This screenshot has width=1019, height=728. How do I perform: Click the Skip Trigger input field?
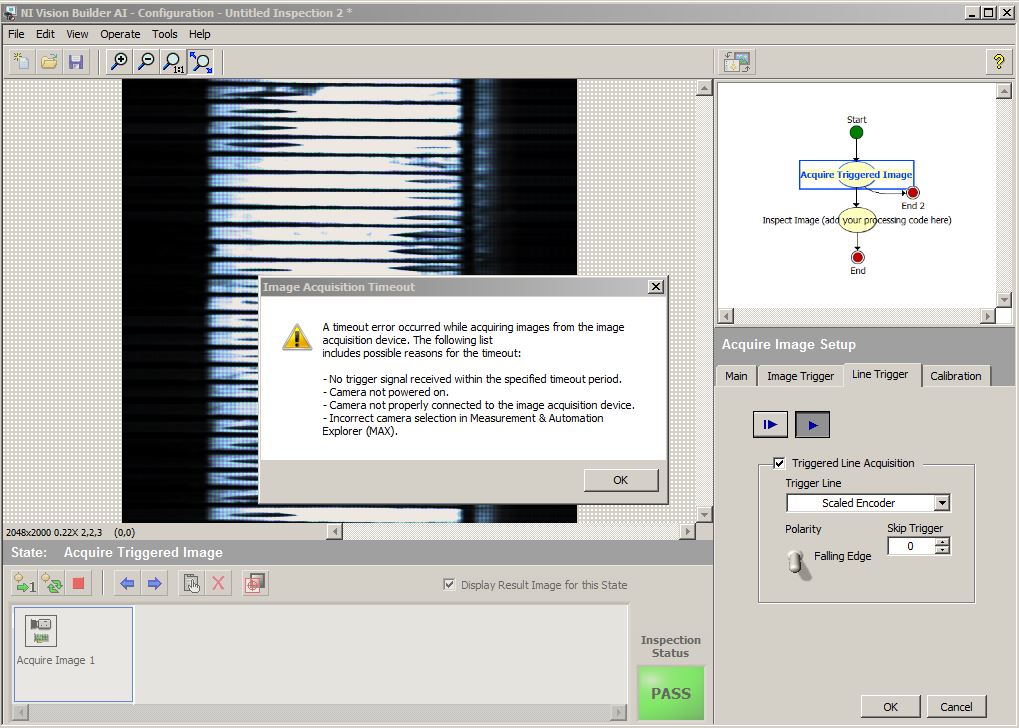coord(911,546)
